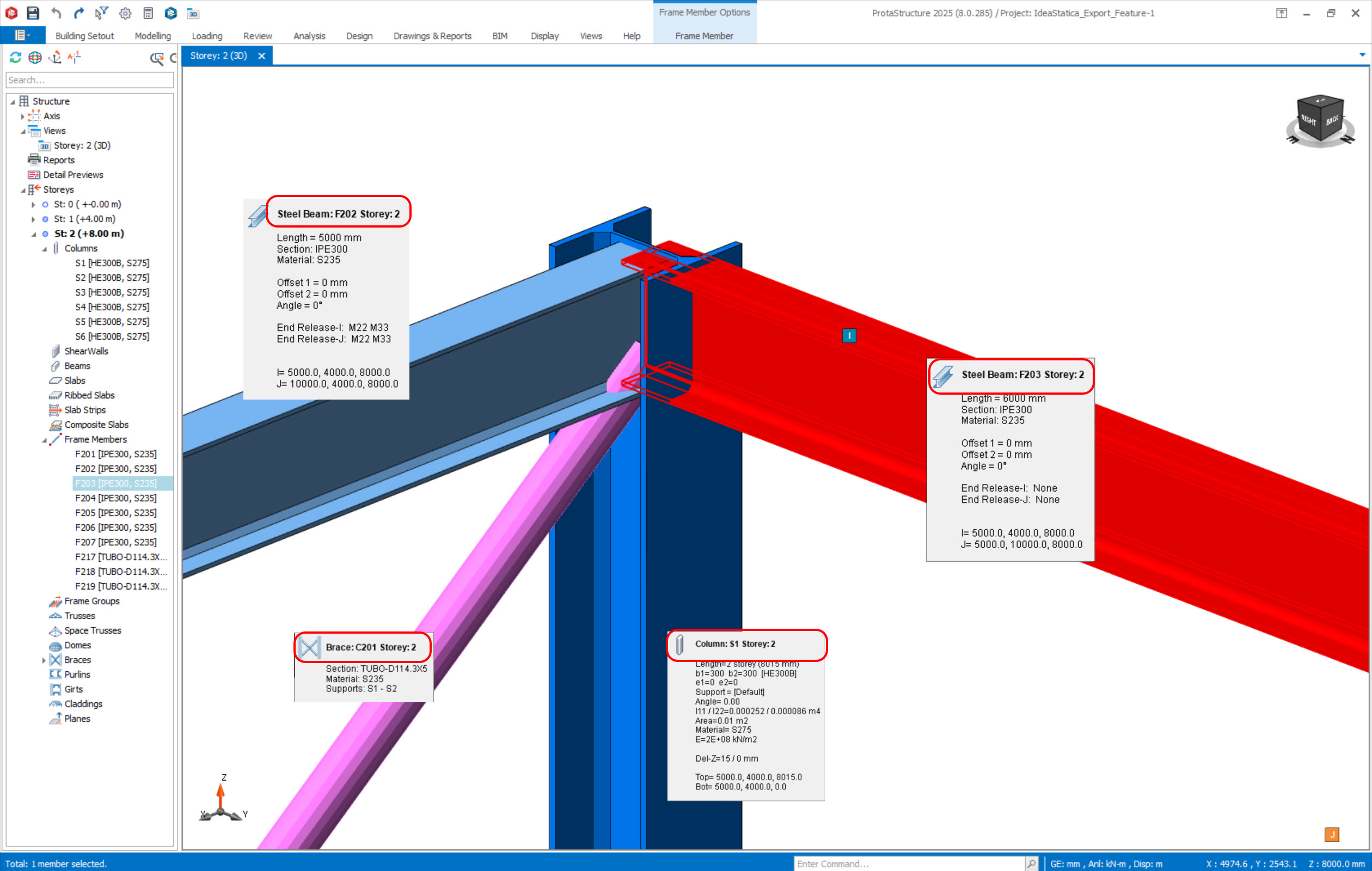
Task: Expand the St: 1 (+4.00 m) storey
Action: tap(33, 219)
